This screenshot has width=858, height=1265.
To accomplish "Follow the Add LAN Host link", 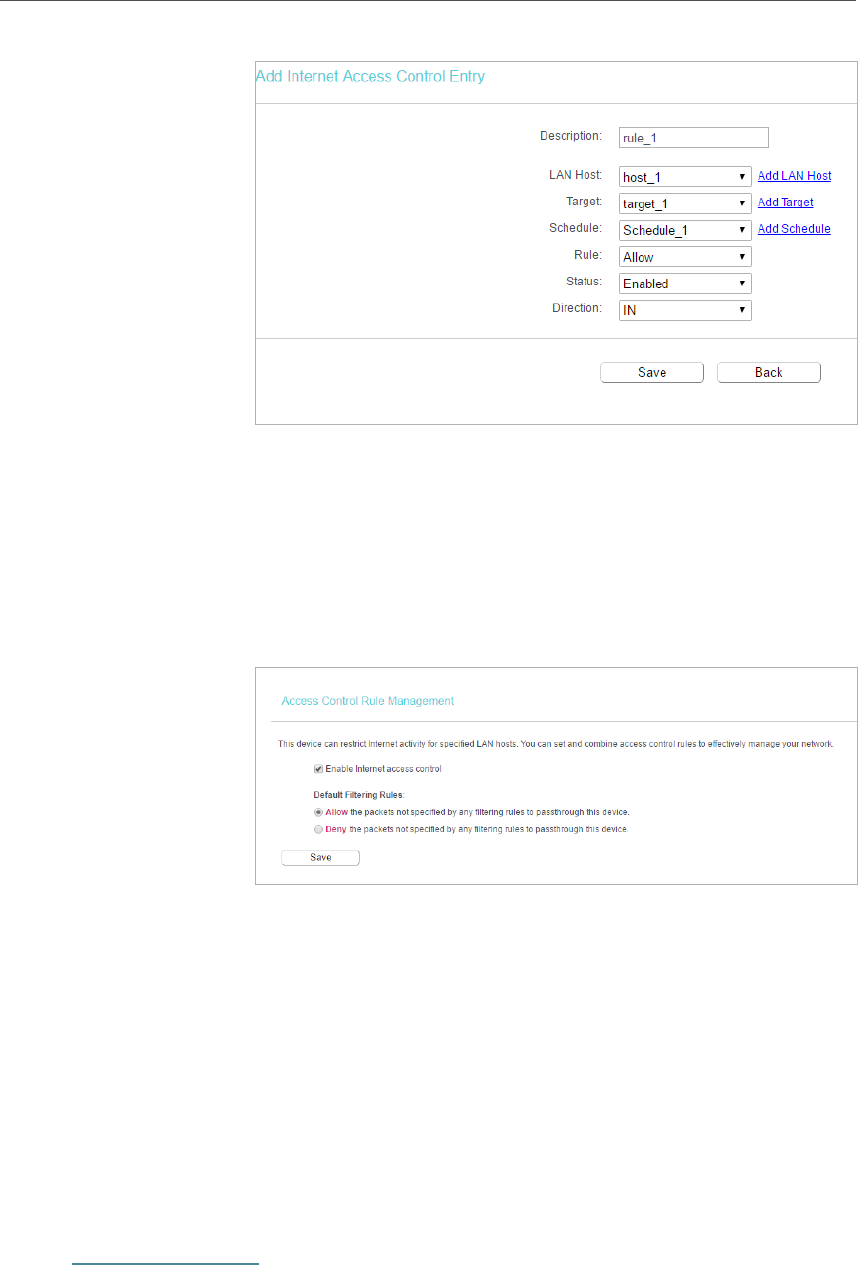I will coord(794,176).
